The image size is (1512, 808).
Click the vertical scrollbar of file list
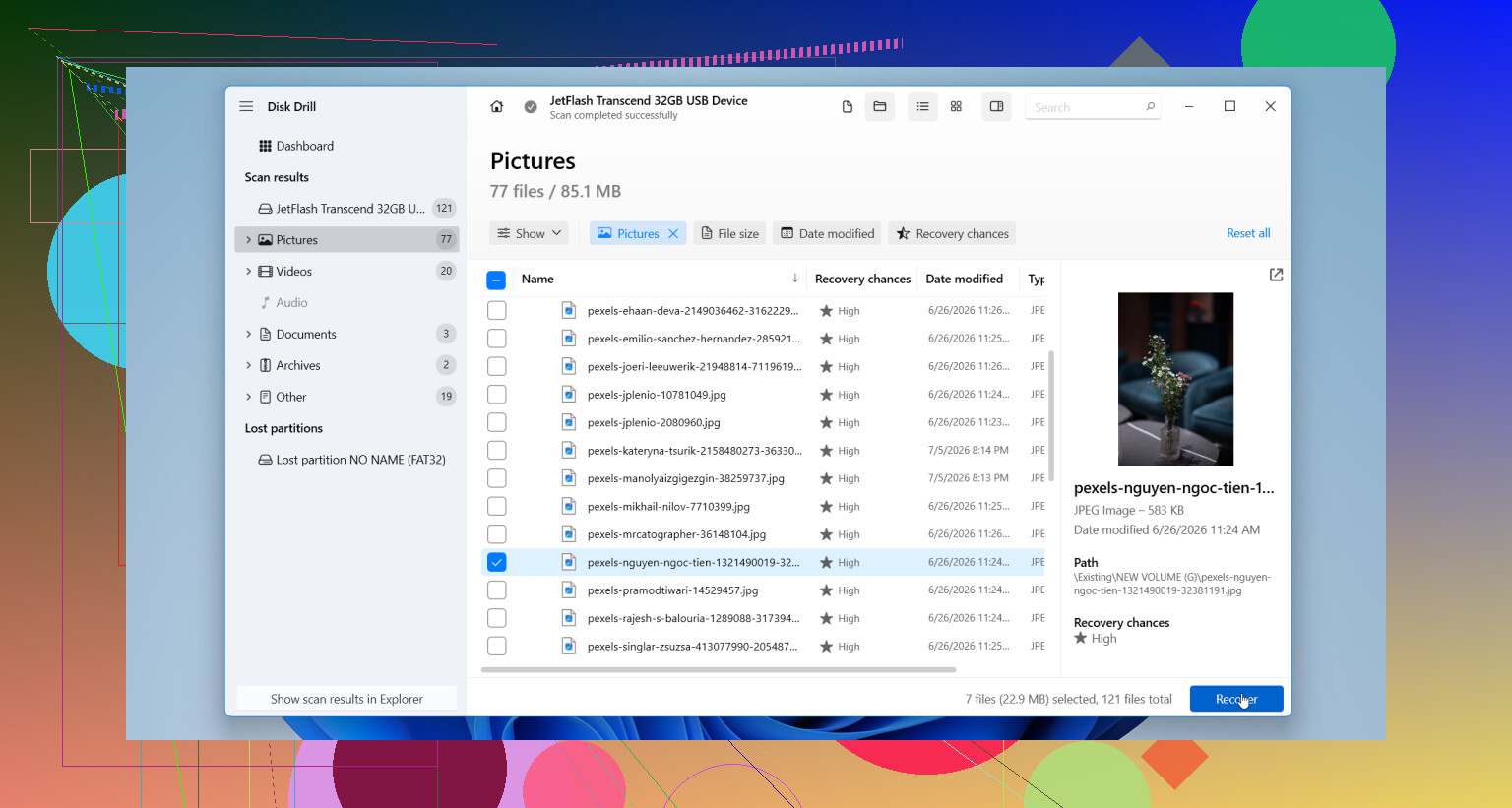click(x=1051, y=415)
